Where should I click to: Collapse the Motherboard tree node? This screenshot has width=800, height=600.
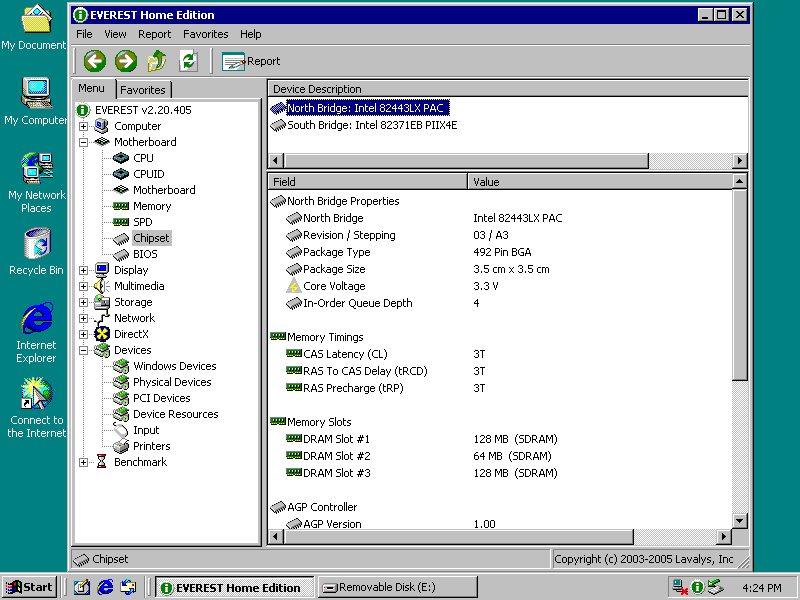tap(84, 142)
